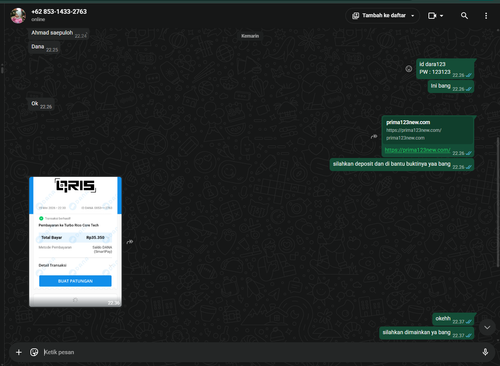The width and height of the screenshot is (500, 366).
Task: Forward the QRIS receipt image
Action: tap(130, 242)
